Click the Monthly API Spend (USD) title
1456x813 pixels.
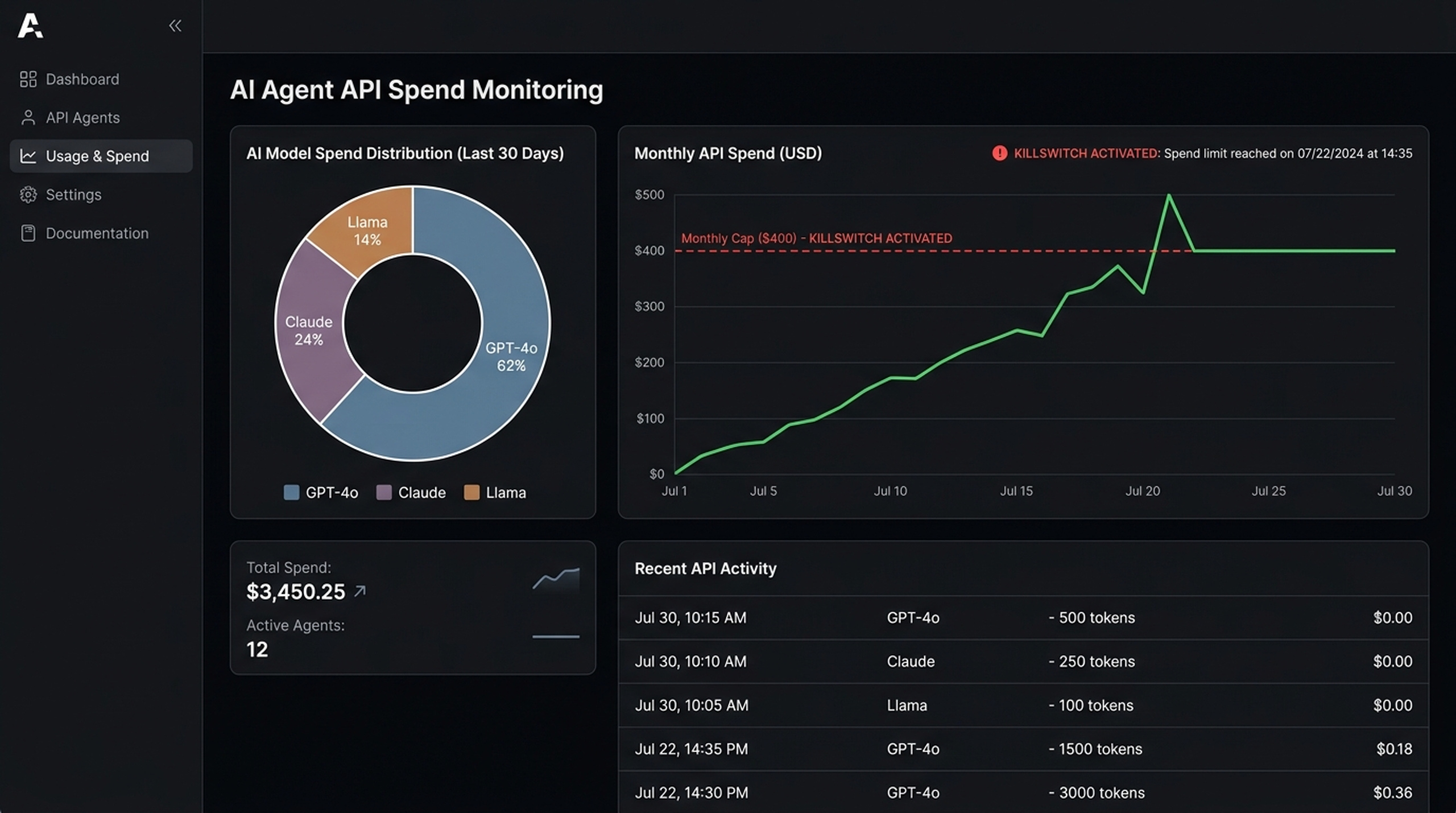pos(728,153)
